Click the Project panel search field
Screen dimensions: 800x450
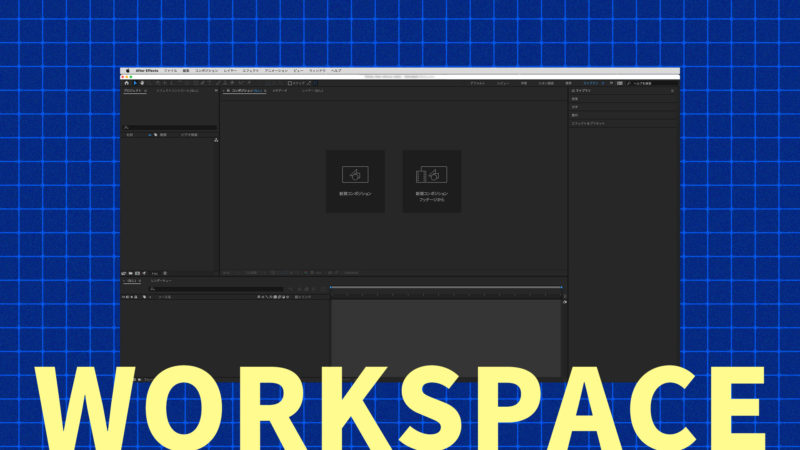click(x=170, y=127)
